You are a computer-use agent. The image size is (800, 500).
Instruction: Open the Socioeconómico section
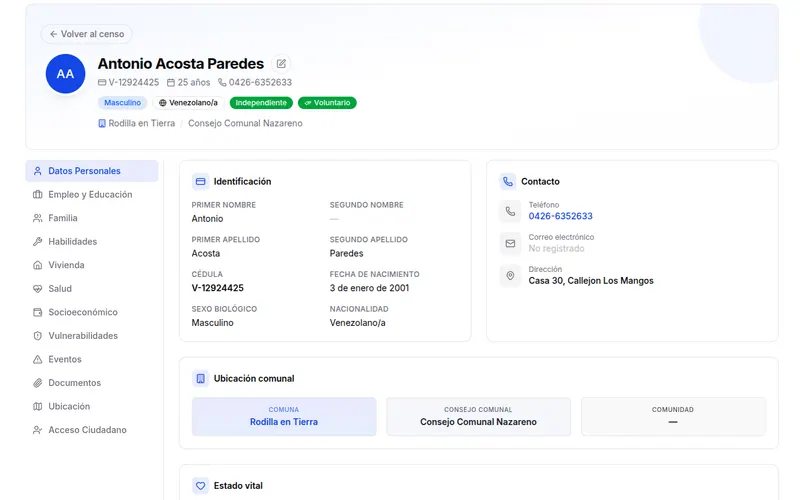click(x=92, y=312)
